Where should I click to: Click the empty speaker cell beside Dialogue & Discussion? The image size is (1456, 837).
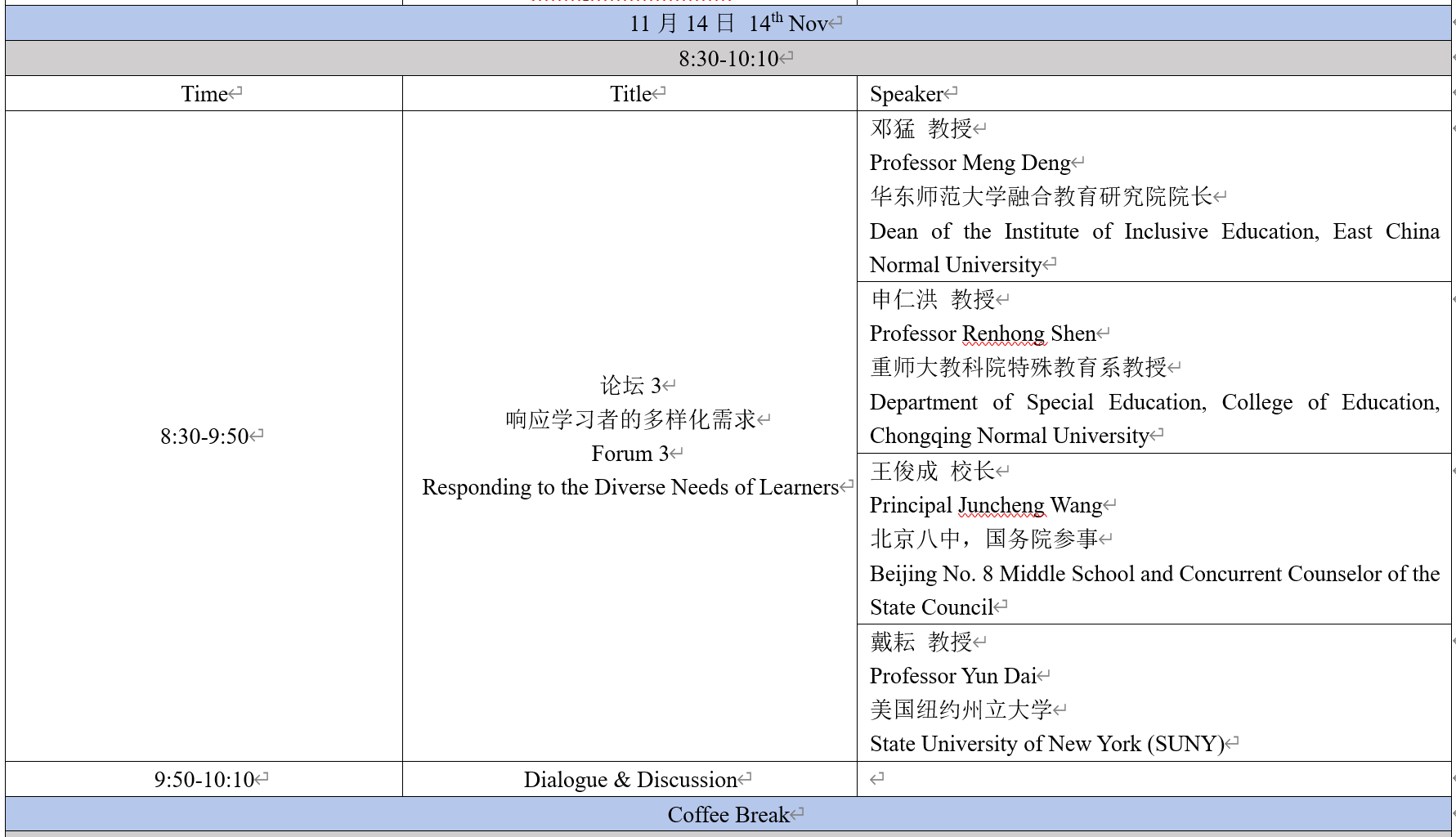(x=1153, y=780)
